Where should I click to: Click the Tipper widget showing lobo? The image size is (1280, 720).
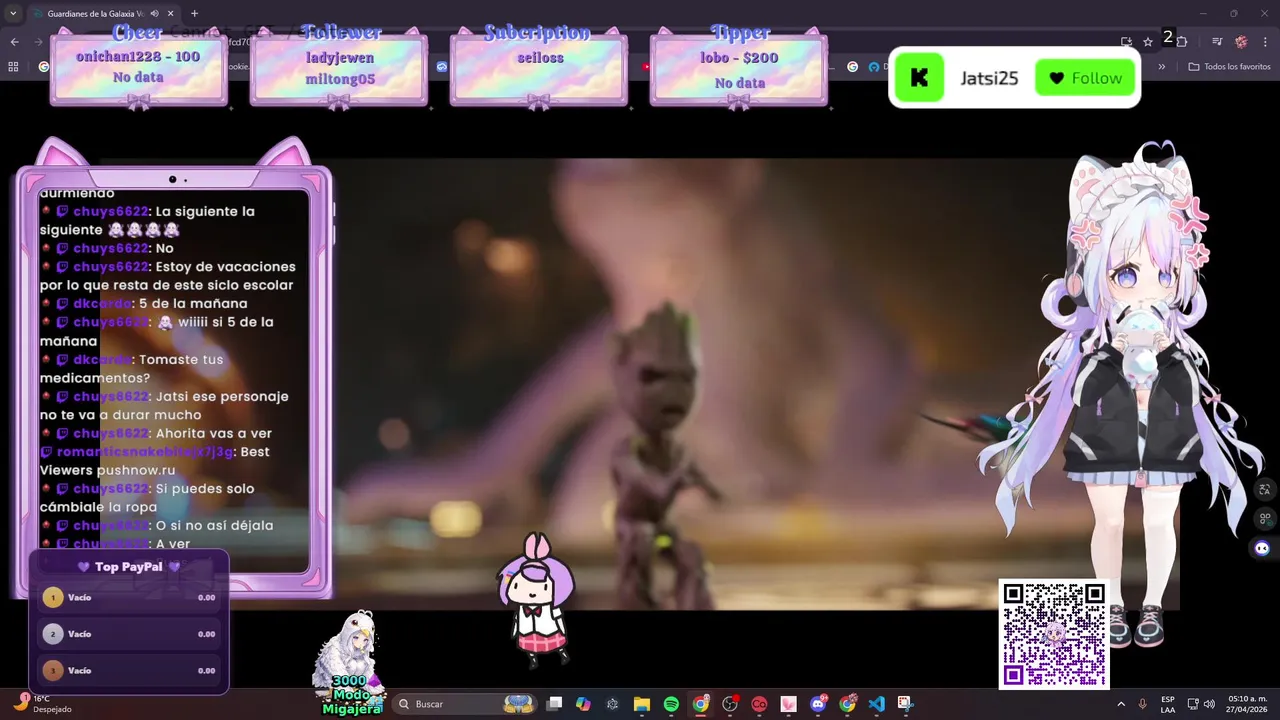[x=739, y=67]
